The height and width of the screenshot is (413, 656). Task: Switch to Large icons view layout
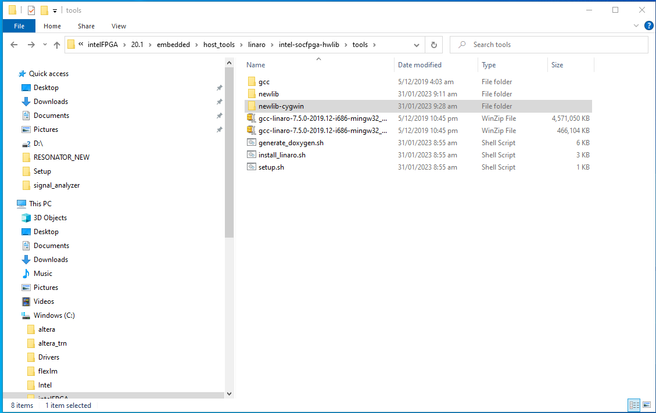click(x=647, y=405)
